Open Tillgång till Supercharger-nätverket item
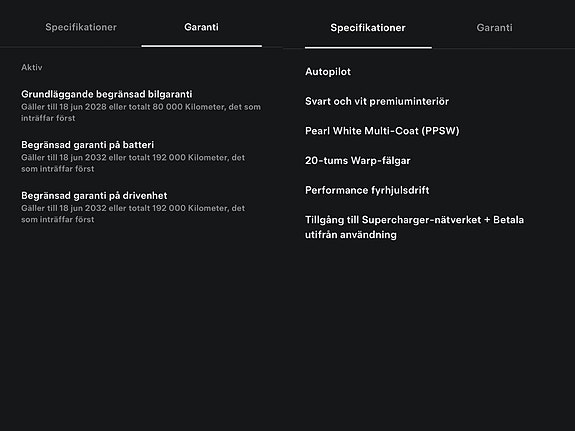Screen dimensions: 575x431 (x=414, y=227)
